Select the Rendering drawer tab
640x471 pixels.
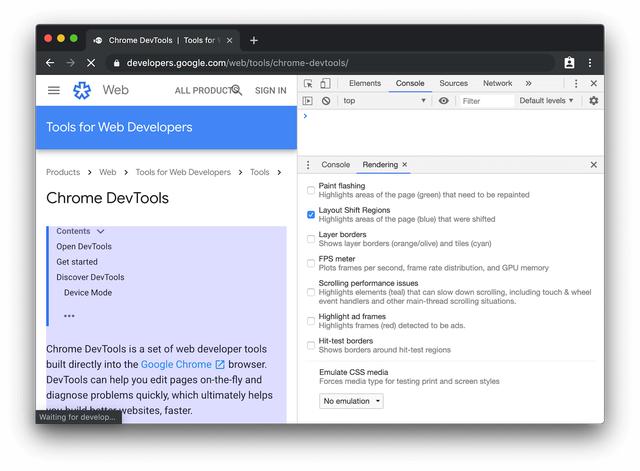[x=380, y=164]
